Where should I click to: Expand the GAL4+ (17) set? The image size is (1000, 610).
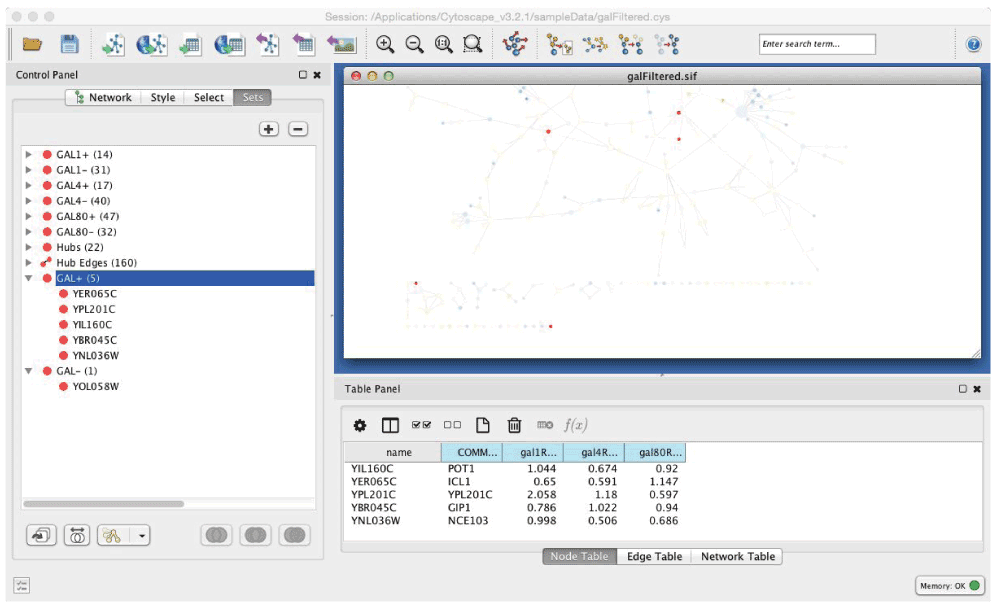pyautogui.click(x=29, y=185)
